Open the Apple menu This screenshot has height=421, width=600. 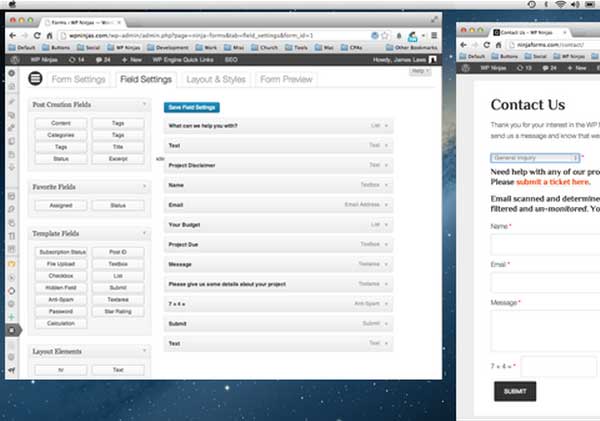(x=12, y=4)
